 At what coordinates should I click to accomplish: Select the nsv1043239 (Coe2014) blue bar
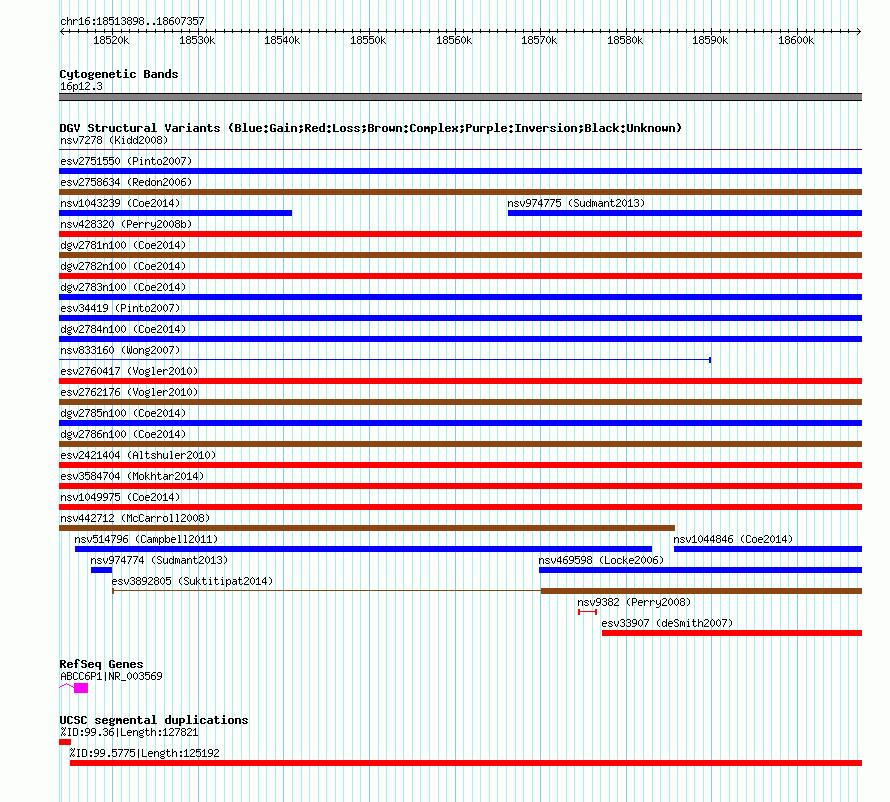click(x=175, y=213)
